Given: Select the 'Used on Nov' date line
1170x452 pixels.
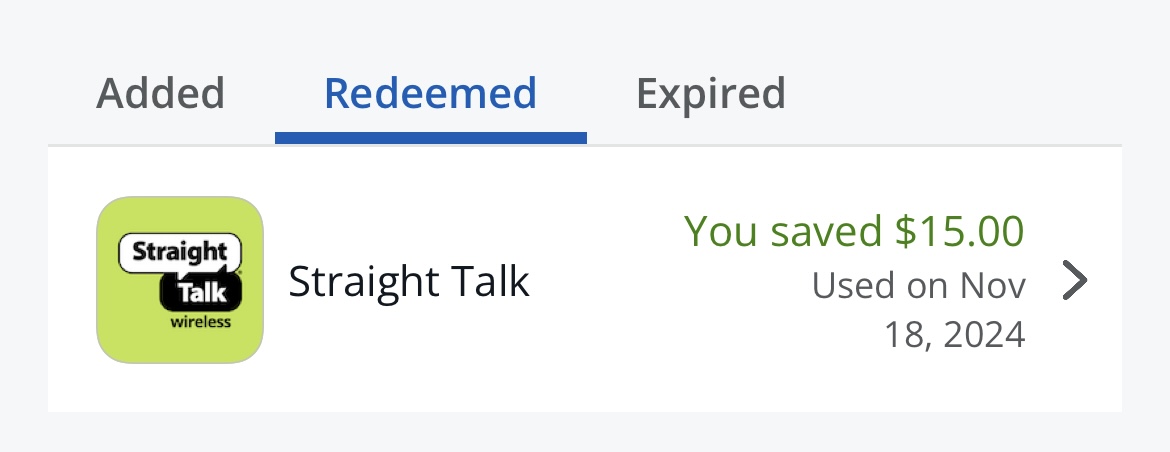Looking at the screenshot, I should [x=919, y=285].
